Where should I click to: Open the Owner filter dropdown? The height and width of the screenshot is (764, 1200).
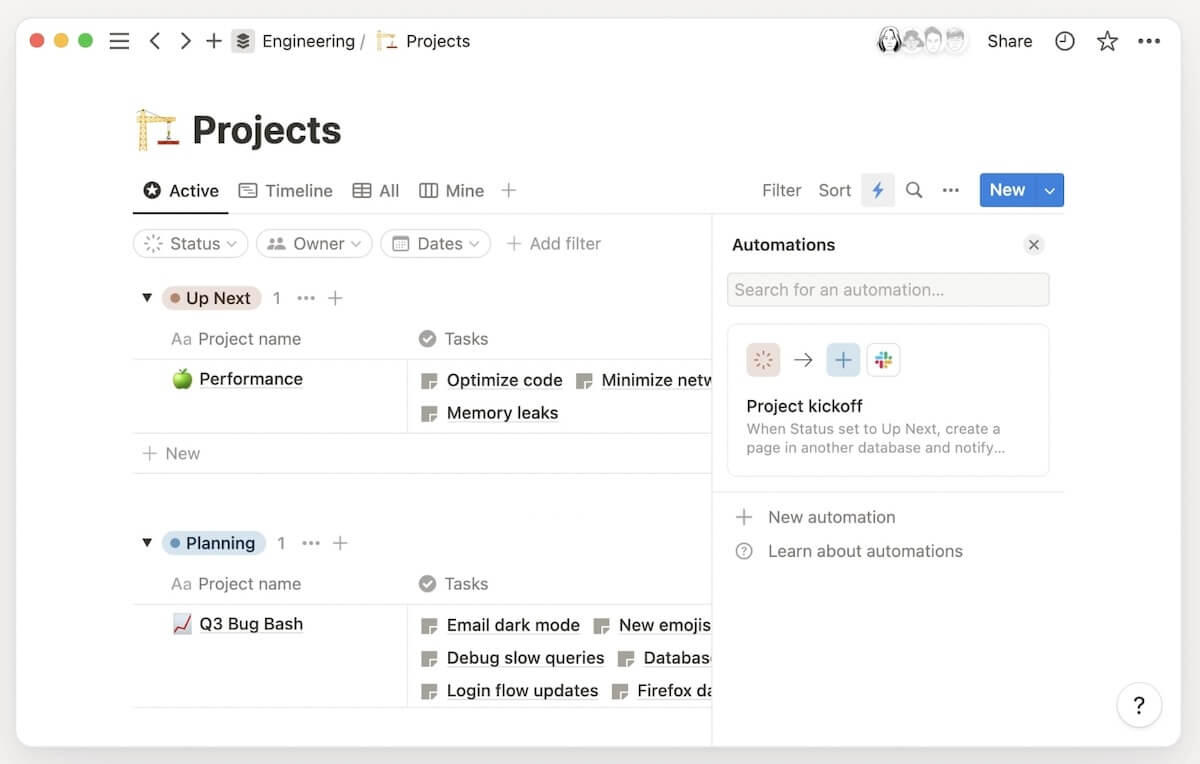click(314, 243)
